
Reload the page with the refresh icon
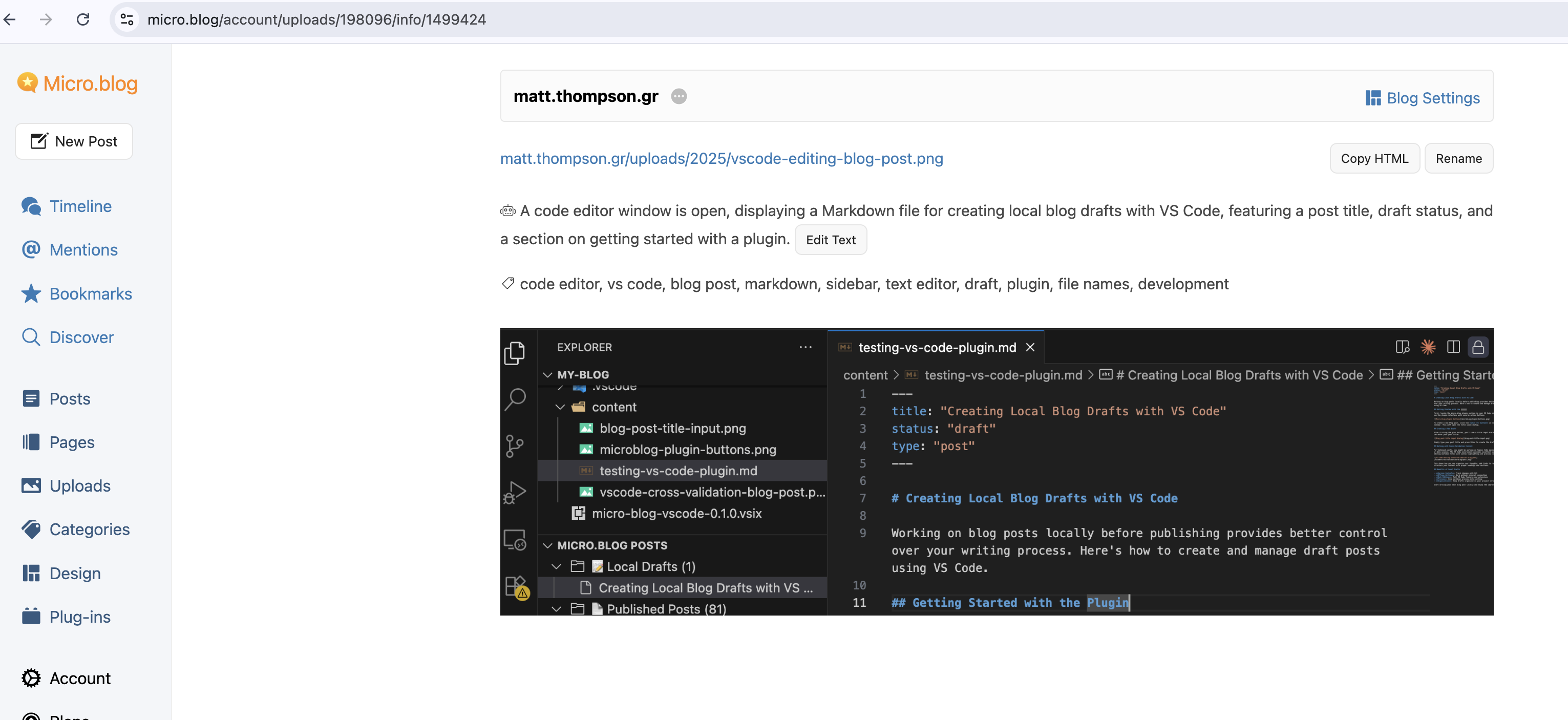(83, 19)
